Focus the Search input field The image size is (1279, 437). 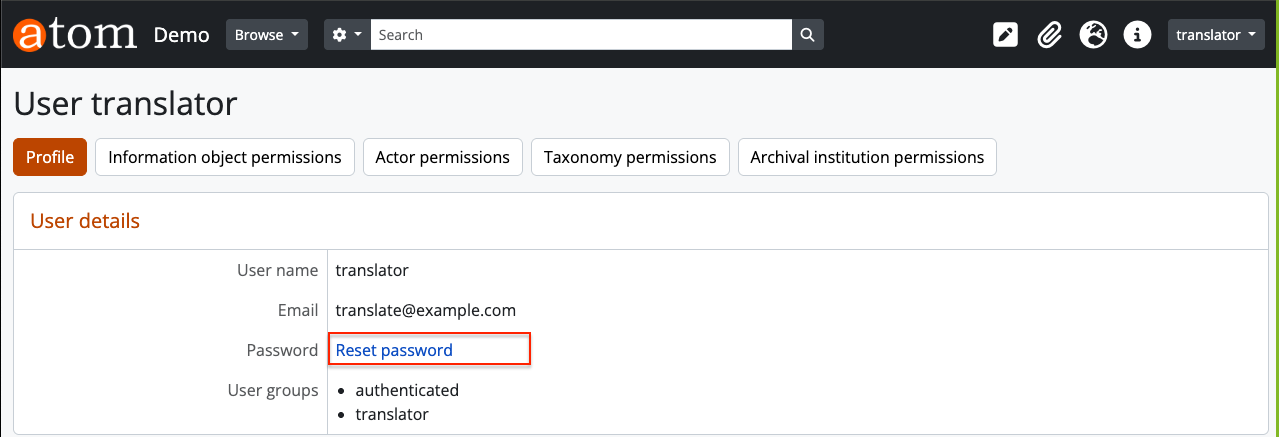click(580, 35)
